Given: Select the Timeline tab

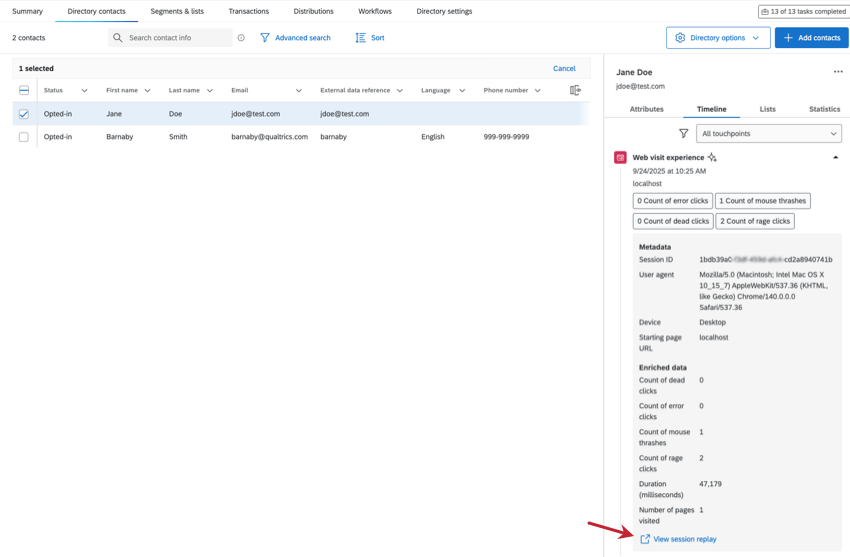Looking at the screenshot, I should (x=711, y=109).
